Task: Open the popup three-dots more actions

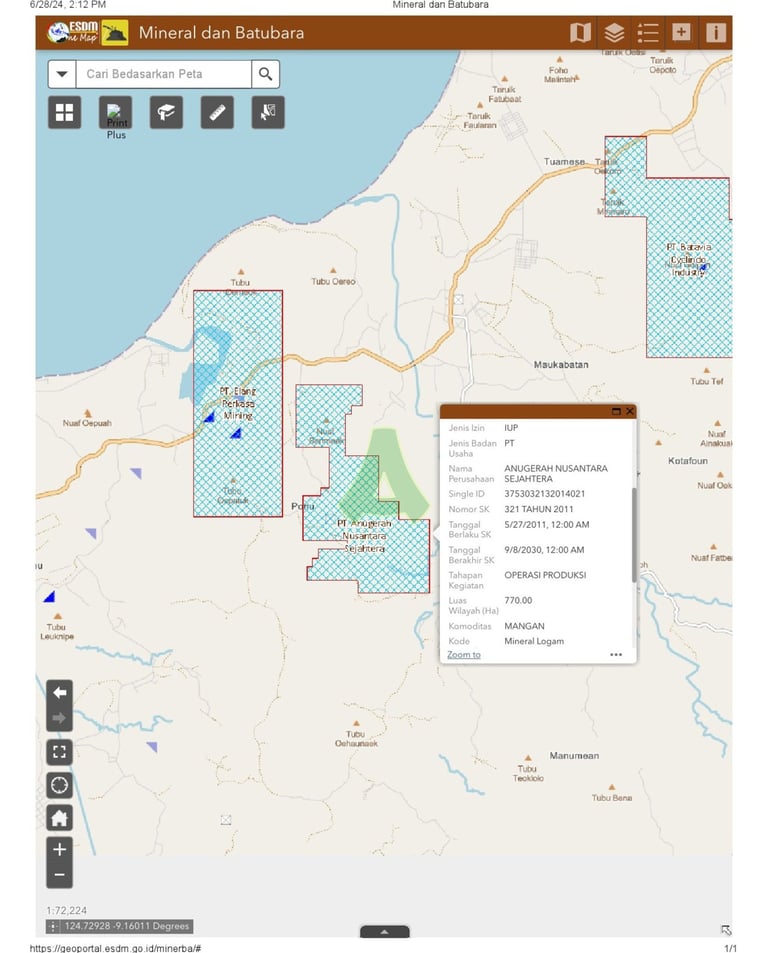Action: (616, 655)
